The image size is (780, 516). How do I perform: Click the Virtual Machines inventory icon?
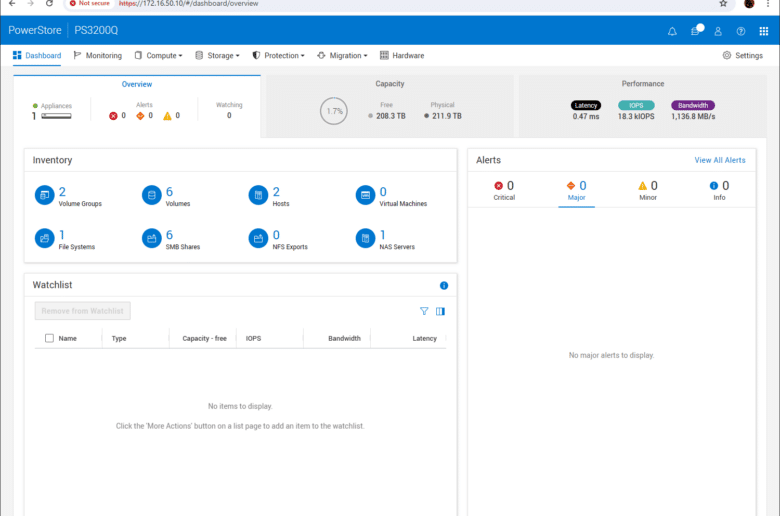[x=365, y=195]
